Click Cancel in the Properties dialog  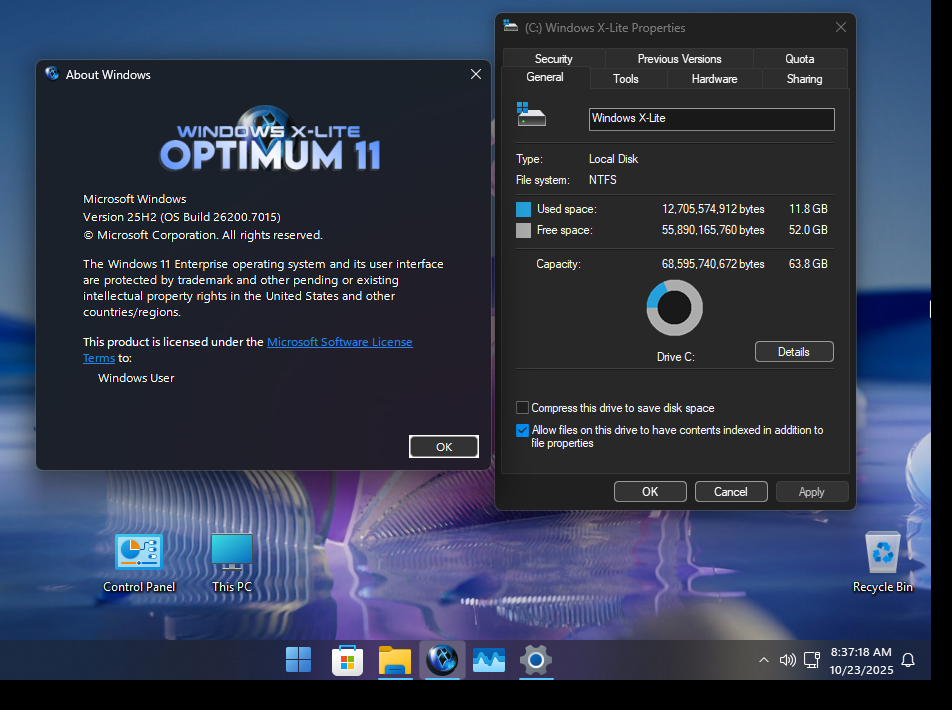pos(731,491)
